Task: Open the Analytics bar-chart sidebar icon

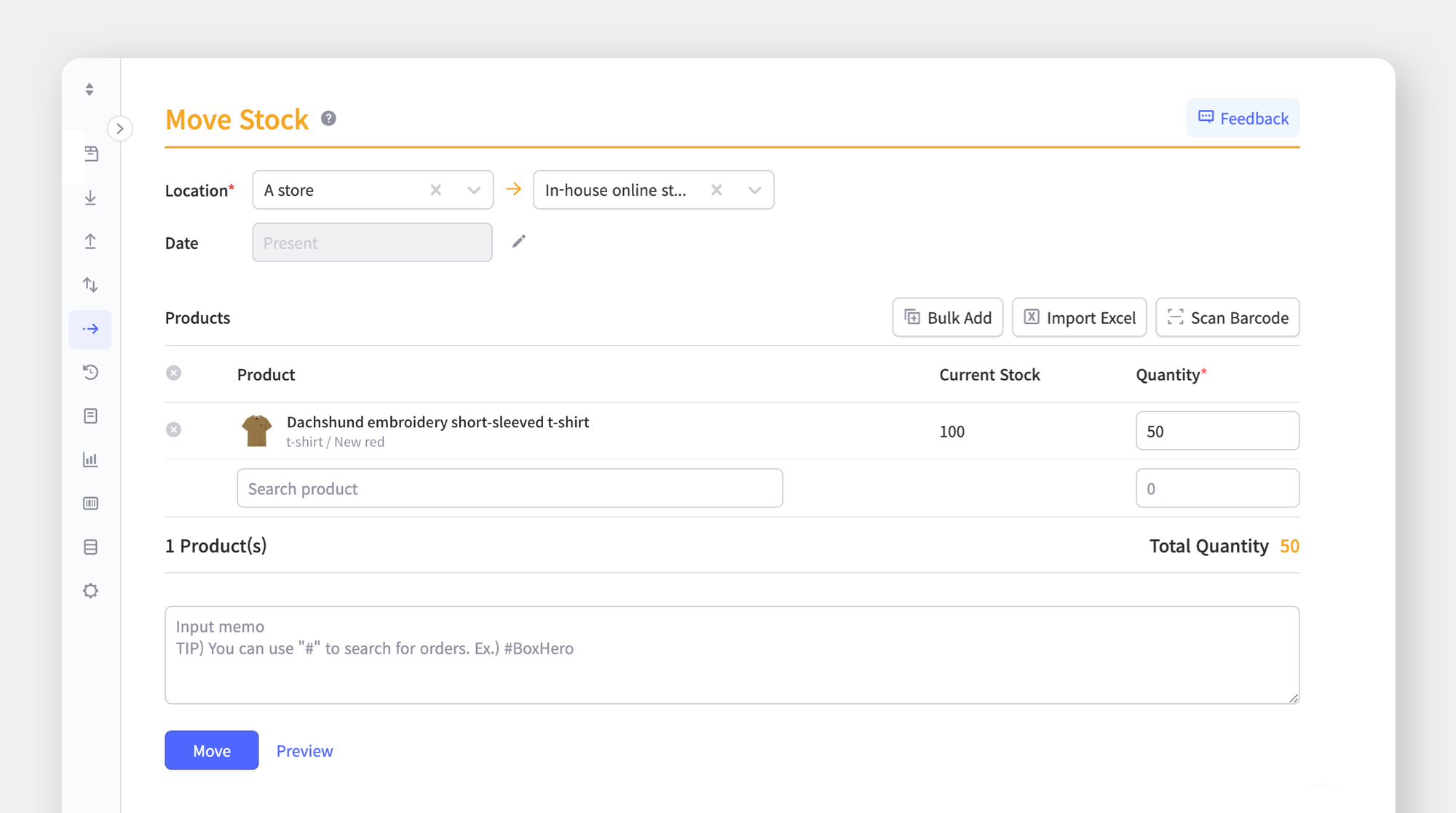Action: click(x=90, y=459)
